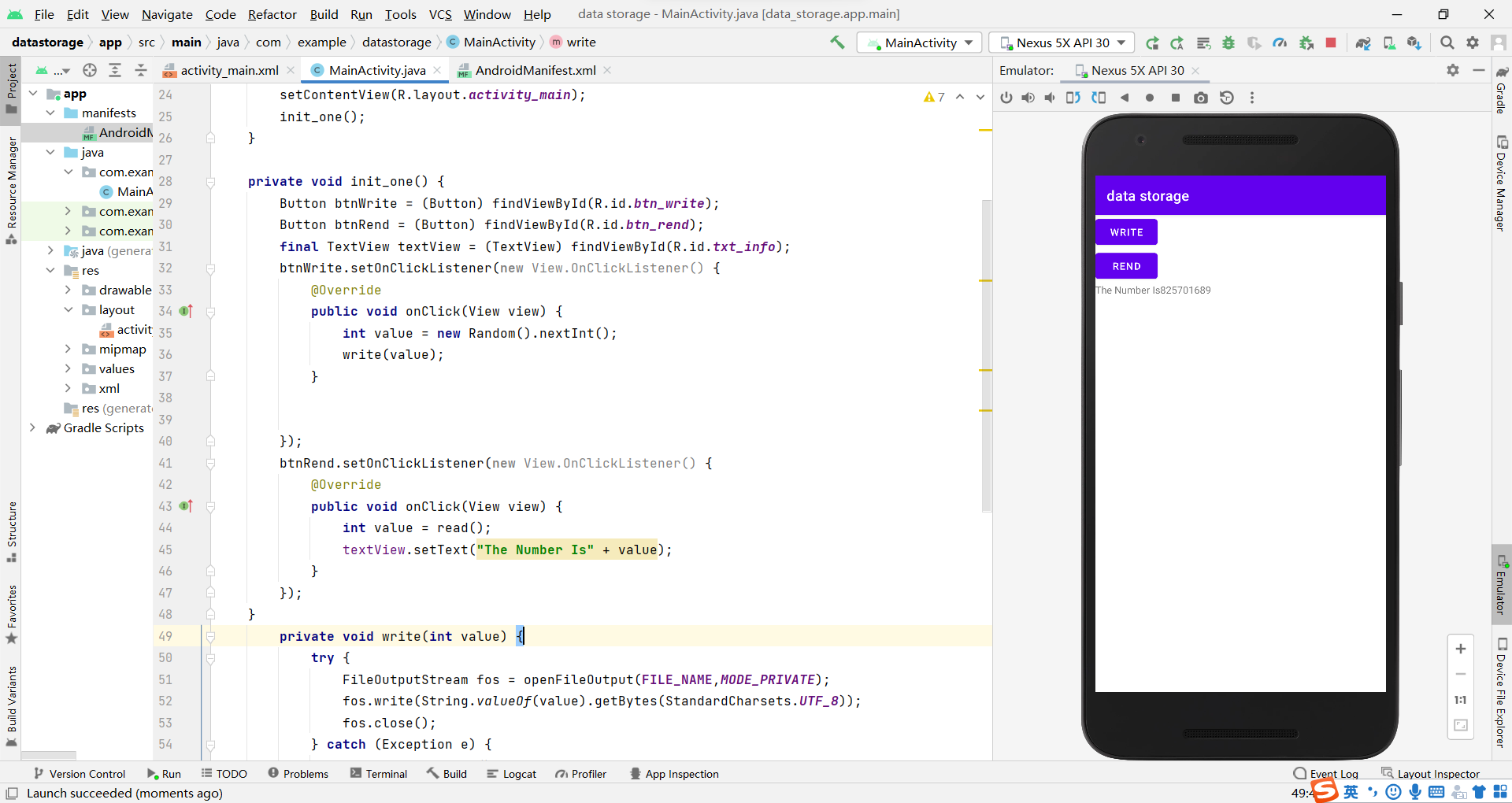This screenshot has height=803, width=1512.
Task: Stop the running app
Action: 1331,43
